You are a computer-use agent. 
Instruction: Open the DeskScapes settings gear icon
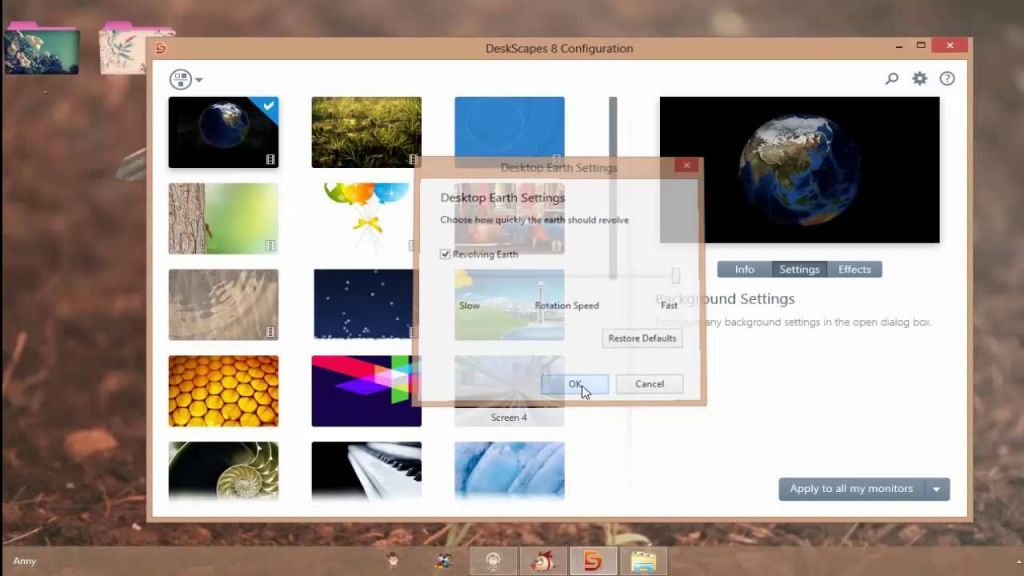[x=919, y=78]
